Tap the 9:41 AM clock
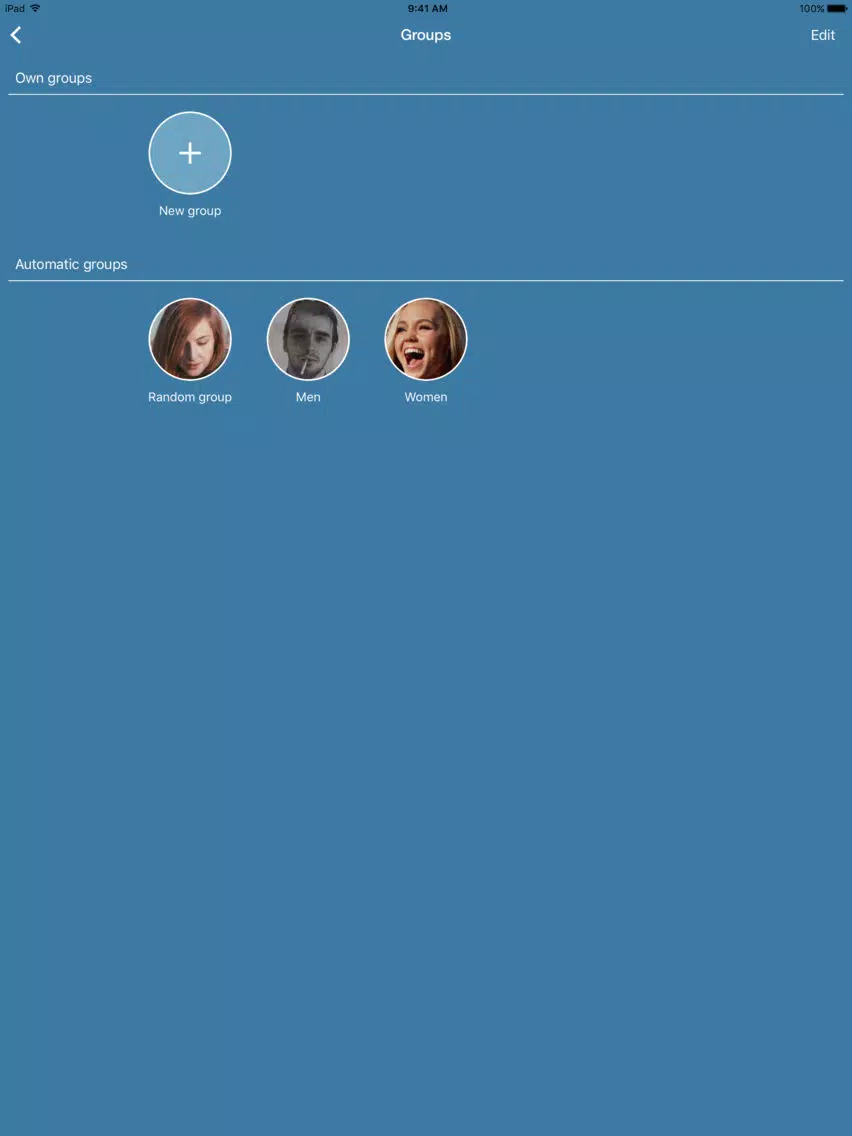The height and width of the screenshot is (1136, 852). [x=427, y=9]
